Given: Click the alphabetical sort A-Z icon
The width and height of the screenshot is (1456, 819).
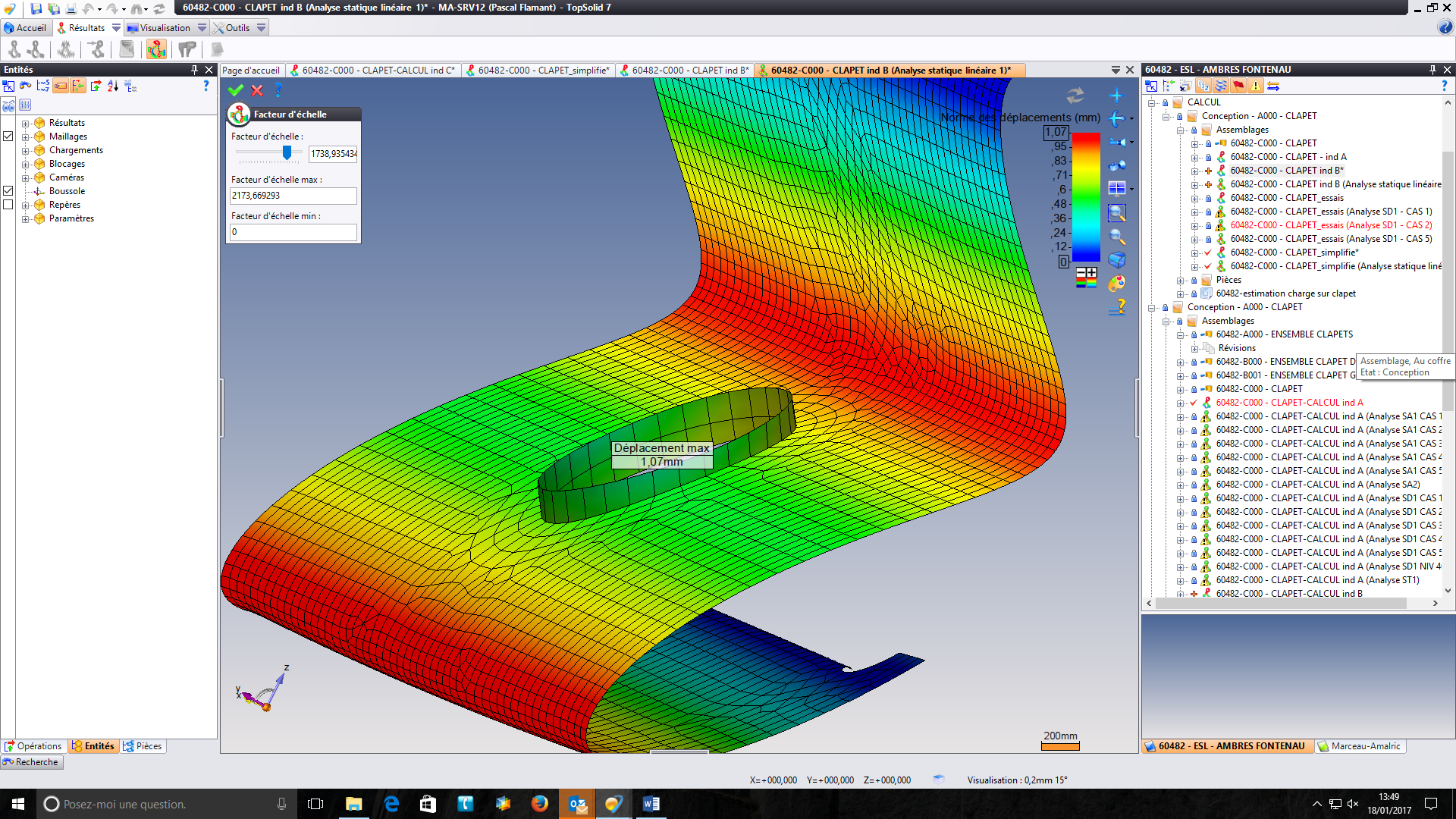Looking at the screenshot, I should [113, 86].
